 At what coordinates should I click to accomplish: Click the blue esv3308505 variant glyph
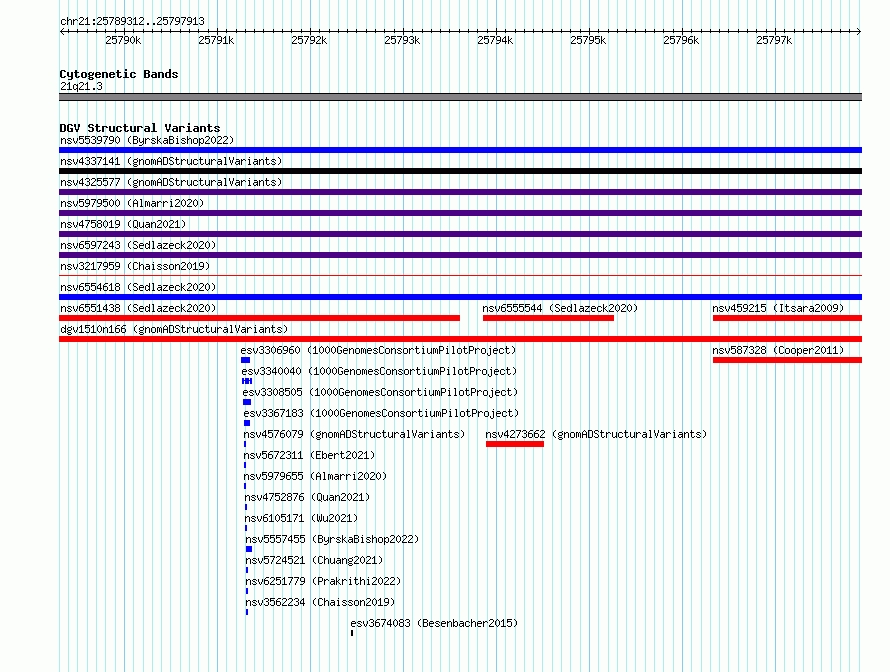[x=247, y=402]
